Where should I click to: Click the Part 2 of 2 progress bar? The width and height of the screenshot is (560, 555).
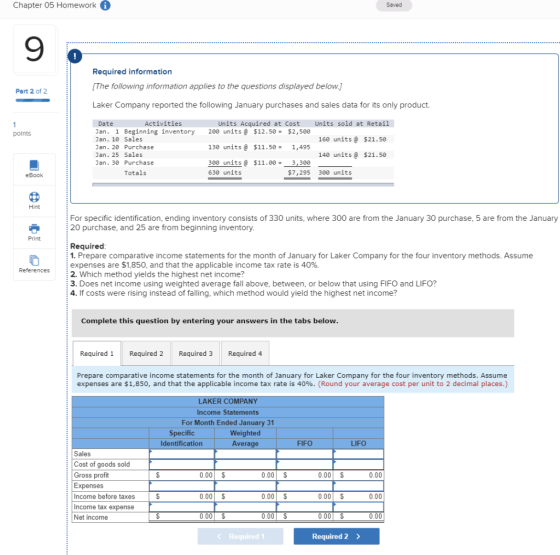(x=32, y=100)
